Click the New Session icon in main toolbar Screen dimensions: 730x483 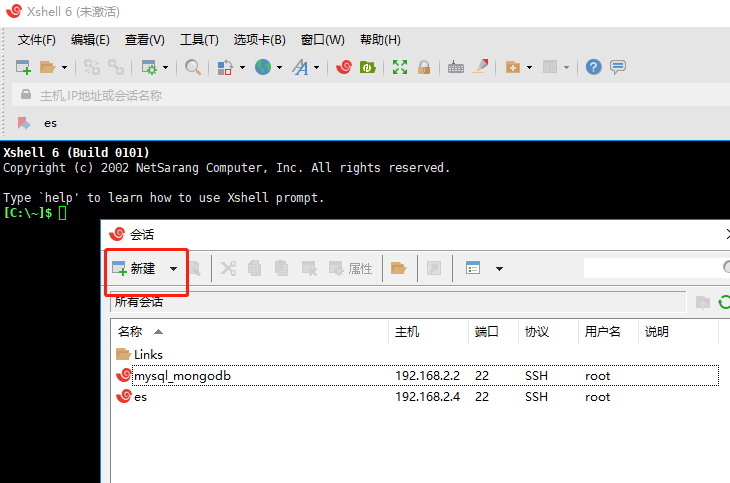(x=23, y=67)
